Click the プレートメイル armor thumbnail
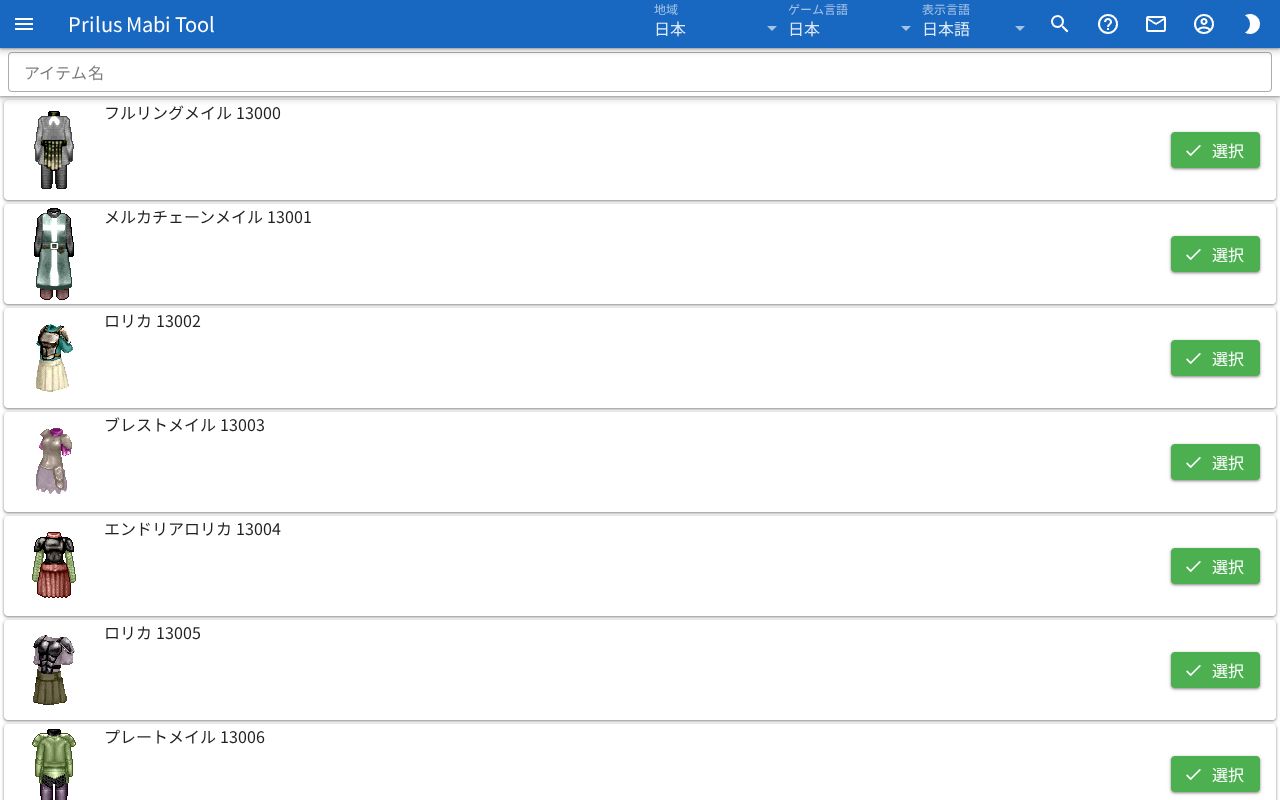The width and height of the screenshot is (1280, 800). point(54,765)
